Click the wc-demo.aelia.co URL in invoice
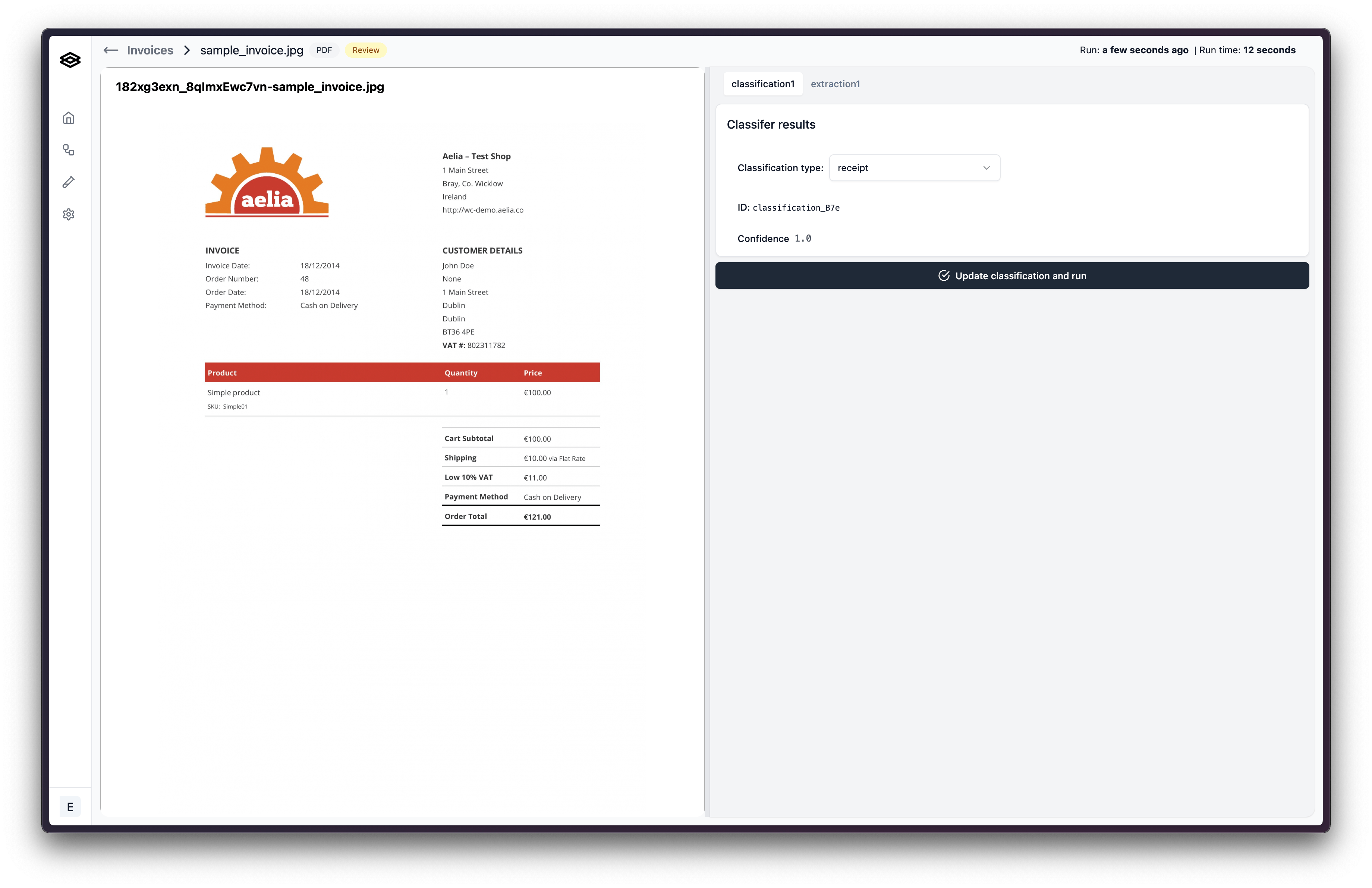 [x=482, y=210]
